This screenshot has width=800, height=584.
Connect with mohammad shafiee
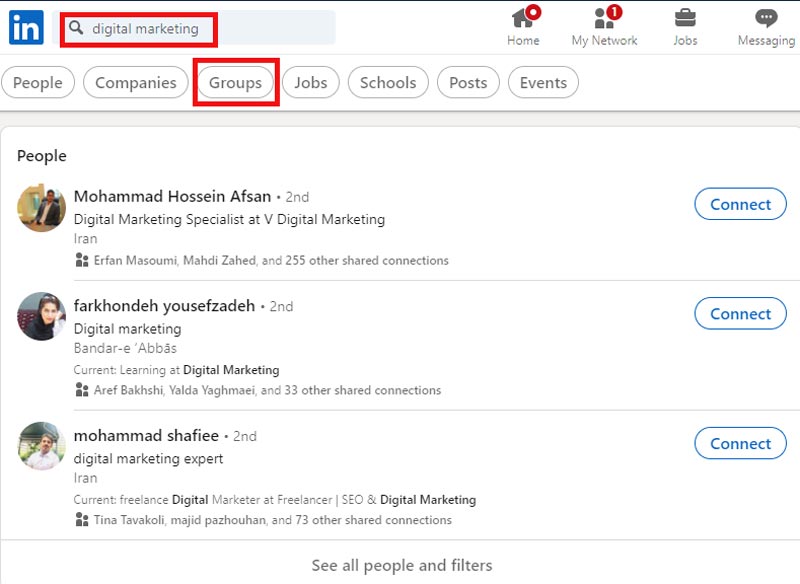coord(740,443)
